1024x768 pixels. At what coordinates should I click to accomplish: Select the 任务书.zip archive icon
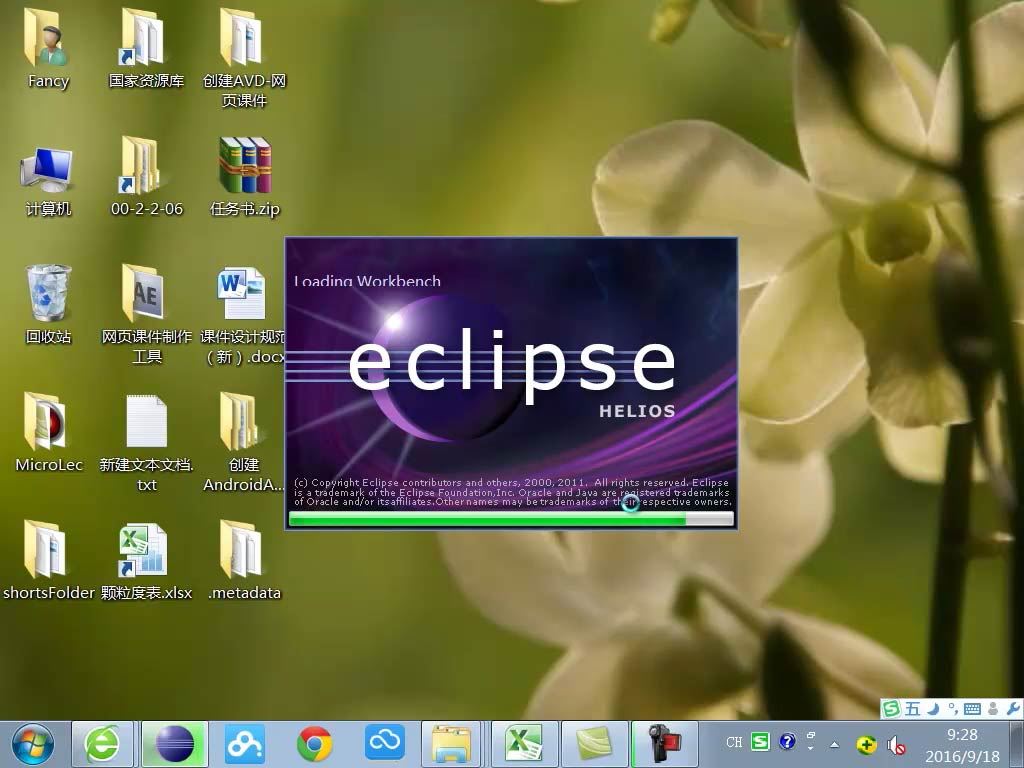pyautogui.click(x=244, y=178)
